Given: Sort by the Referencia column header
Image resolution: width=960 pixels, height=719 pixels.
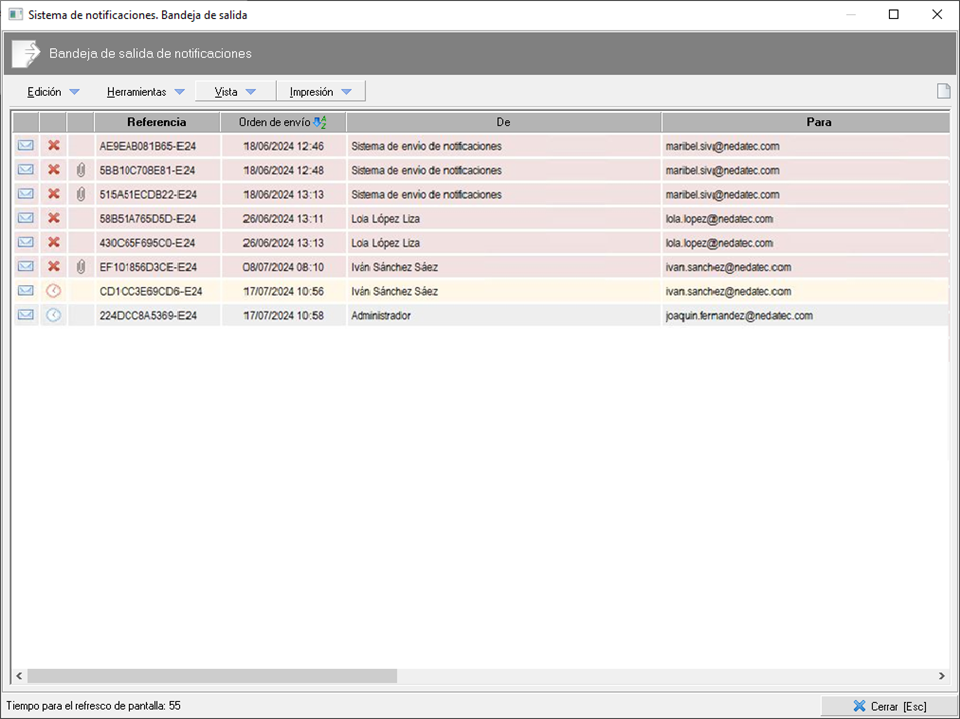Looking at the screenshot, I should coord(157,122).
